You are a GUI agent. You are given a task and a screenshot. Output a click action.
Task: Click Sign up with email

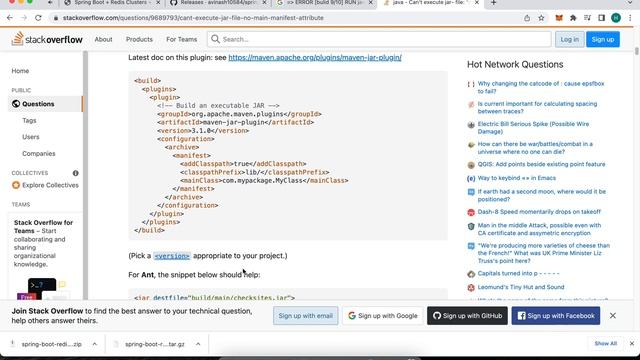pyautogui.click(x=305, y=316)
